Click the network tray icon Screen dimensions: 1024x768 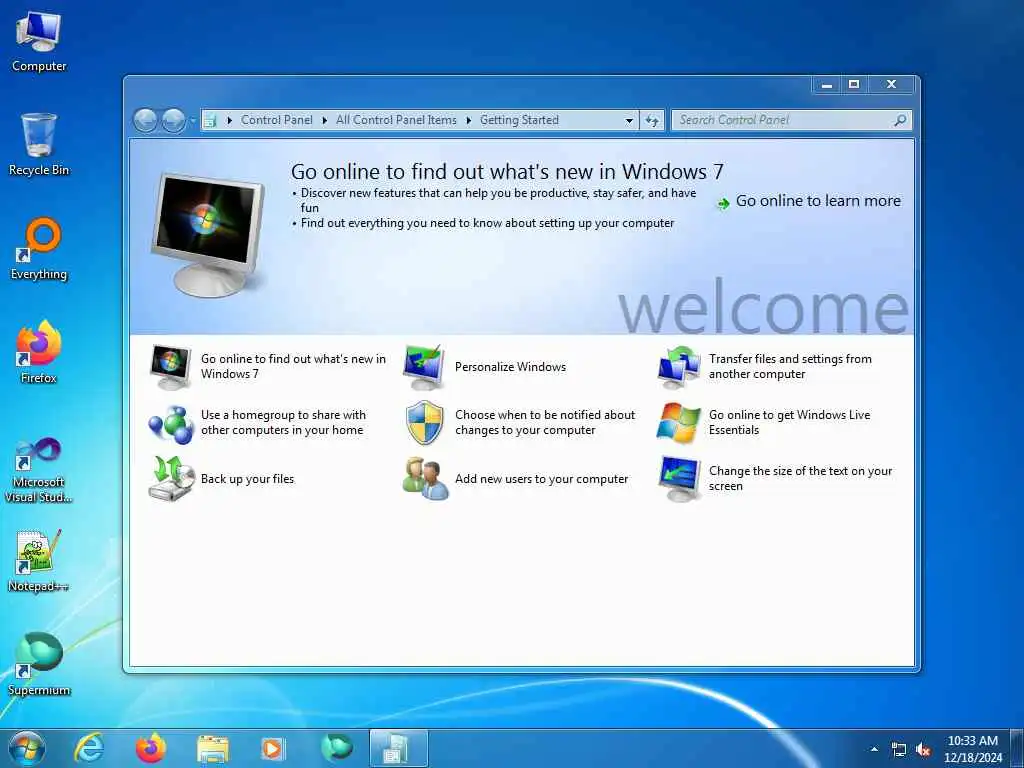point(899,750)
